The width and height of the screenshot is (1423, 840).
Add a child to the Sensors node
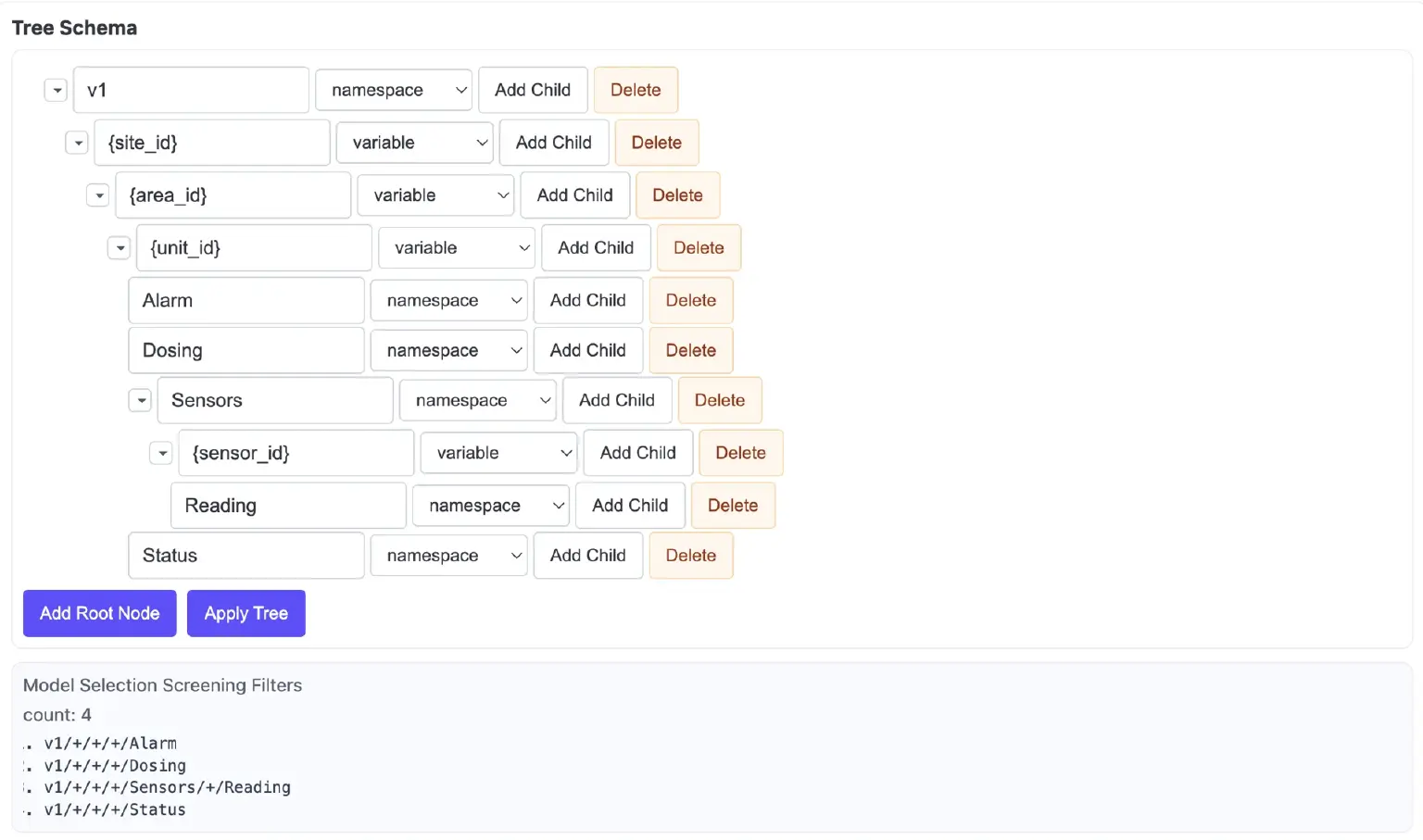coord(617,400)
